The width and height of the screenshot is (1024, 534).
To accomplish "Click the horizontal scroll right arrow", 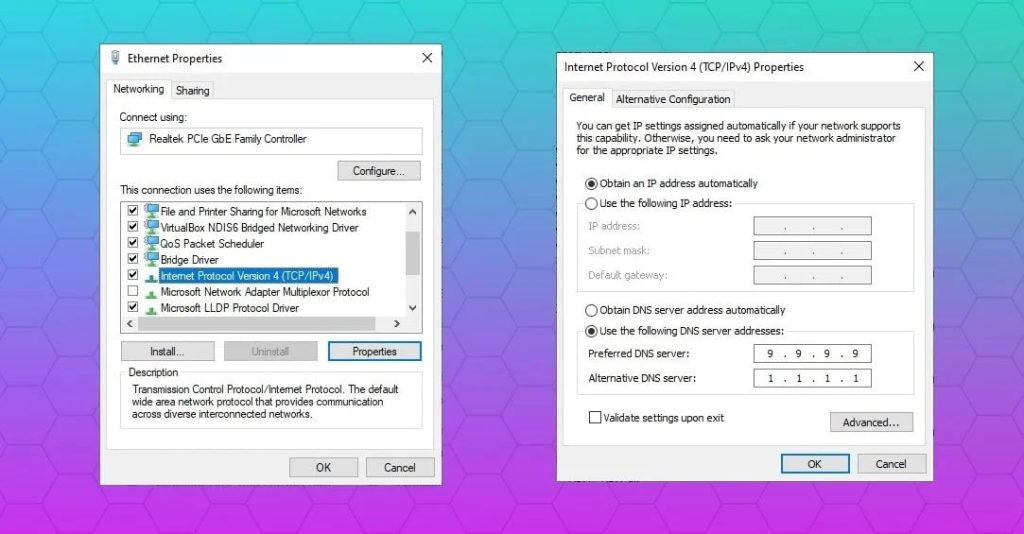I will pos(396,324).
